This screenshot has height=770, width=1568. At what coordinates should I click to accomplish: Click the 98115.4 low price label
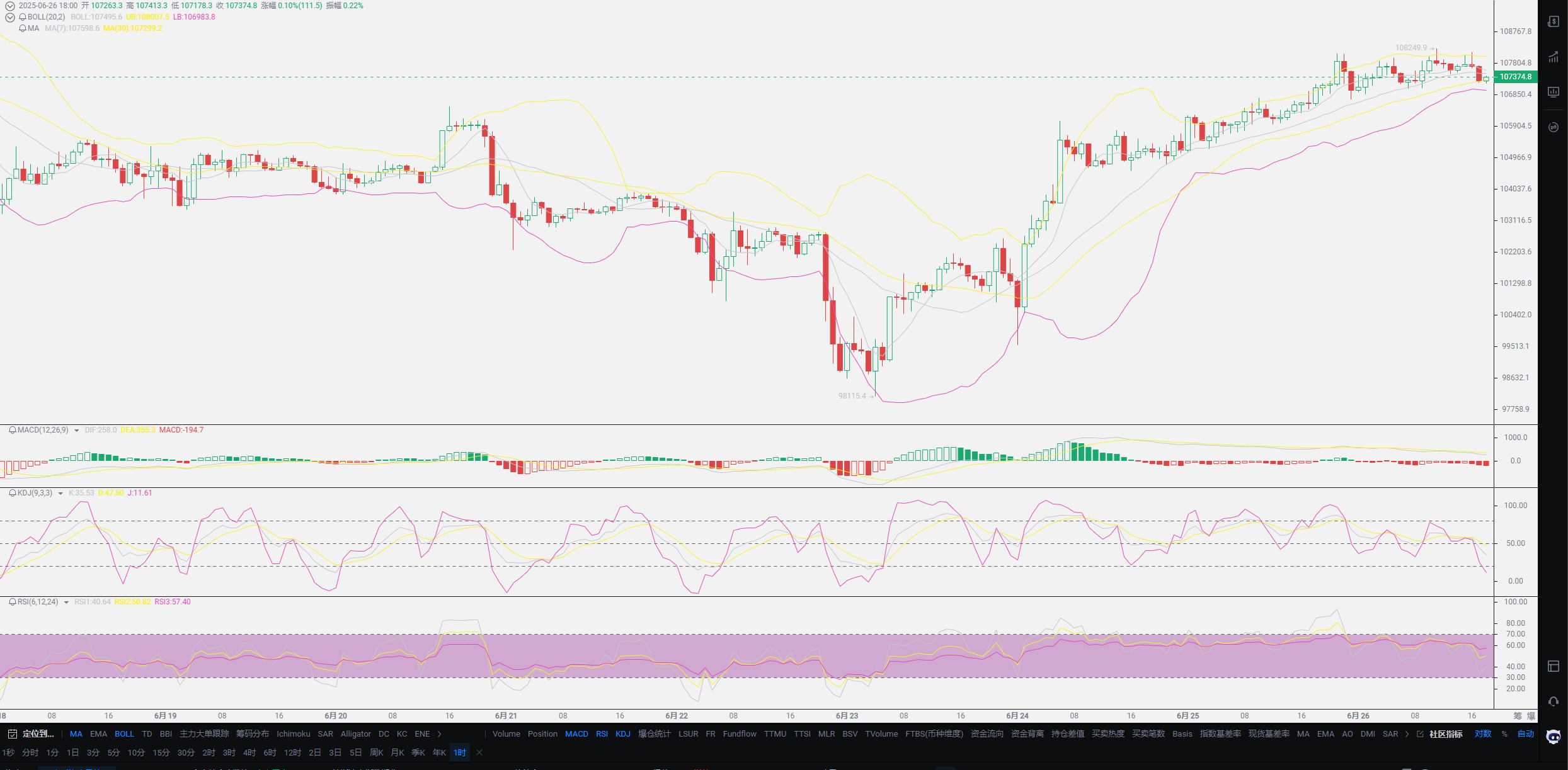coord(852,396)
